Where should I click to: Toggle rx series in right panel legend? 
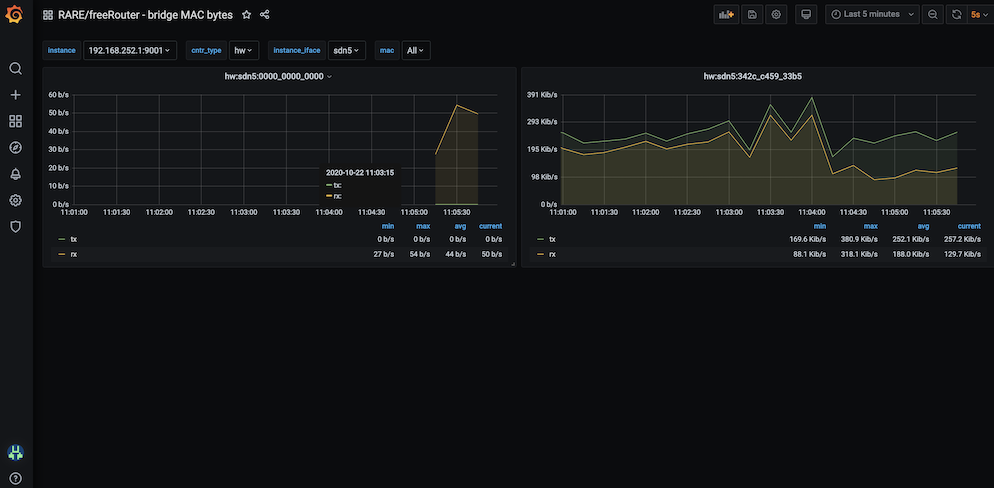click(552, 254)
